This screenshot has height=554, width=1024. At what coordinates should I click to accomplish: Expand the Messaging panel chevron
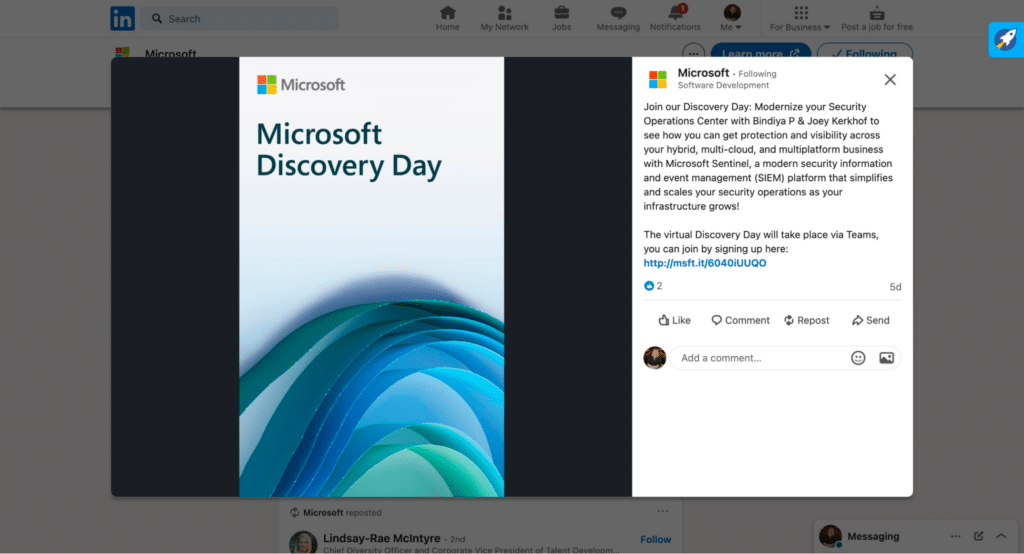click(x=1001, y=536)
